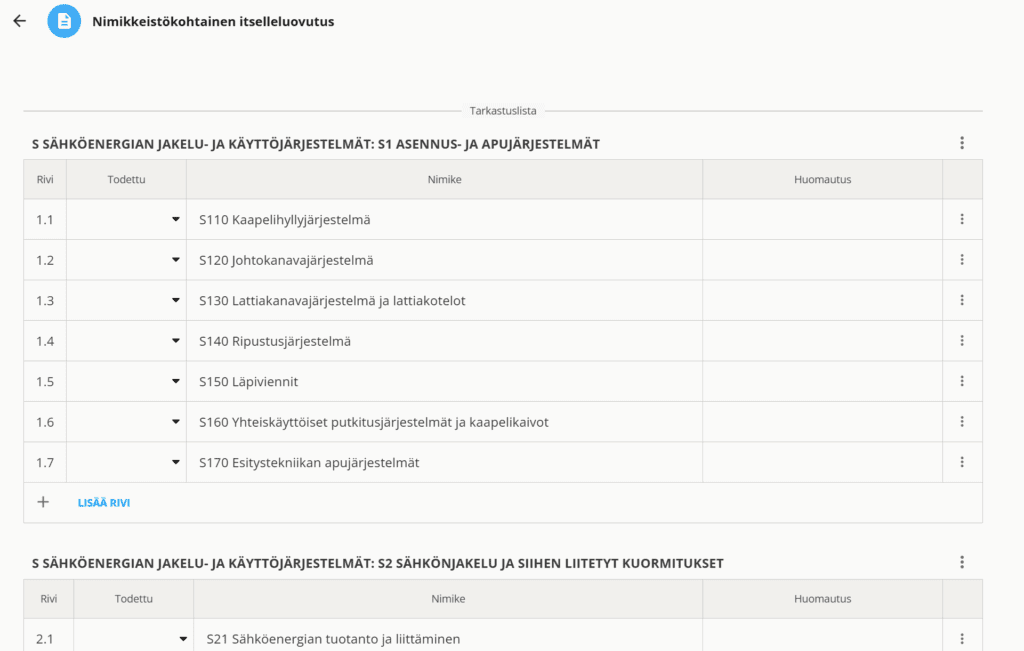Viewport: 1024px width, 651px height.
Task: Click the plus icon to add a new row
Action: (43, 501)
